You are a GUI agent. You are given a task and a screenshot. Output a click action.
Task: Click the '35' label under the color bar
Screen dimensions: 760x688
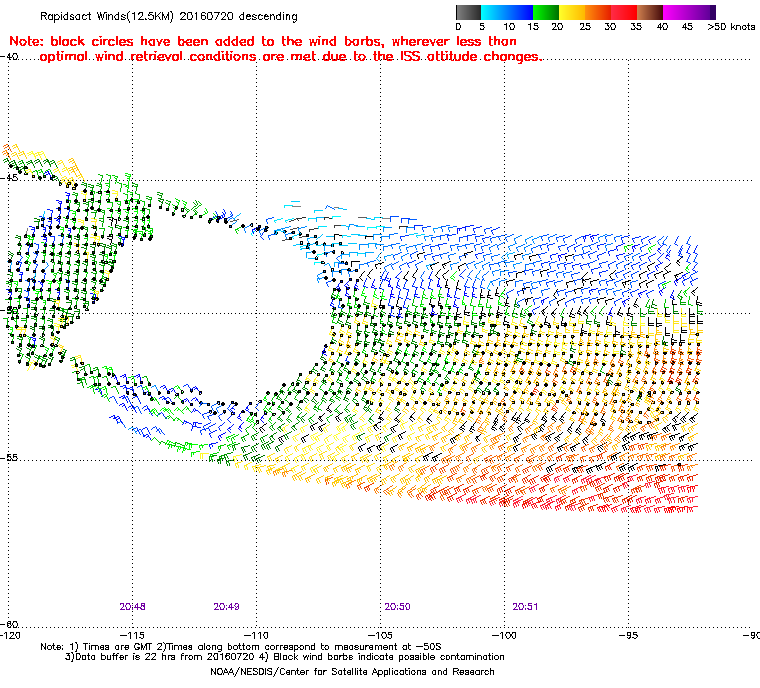[636, 27]
